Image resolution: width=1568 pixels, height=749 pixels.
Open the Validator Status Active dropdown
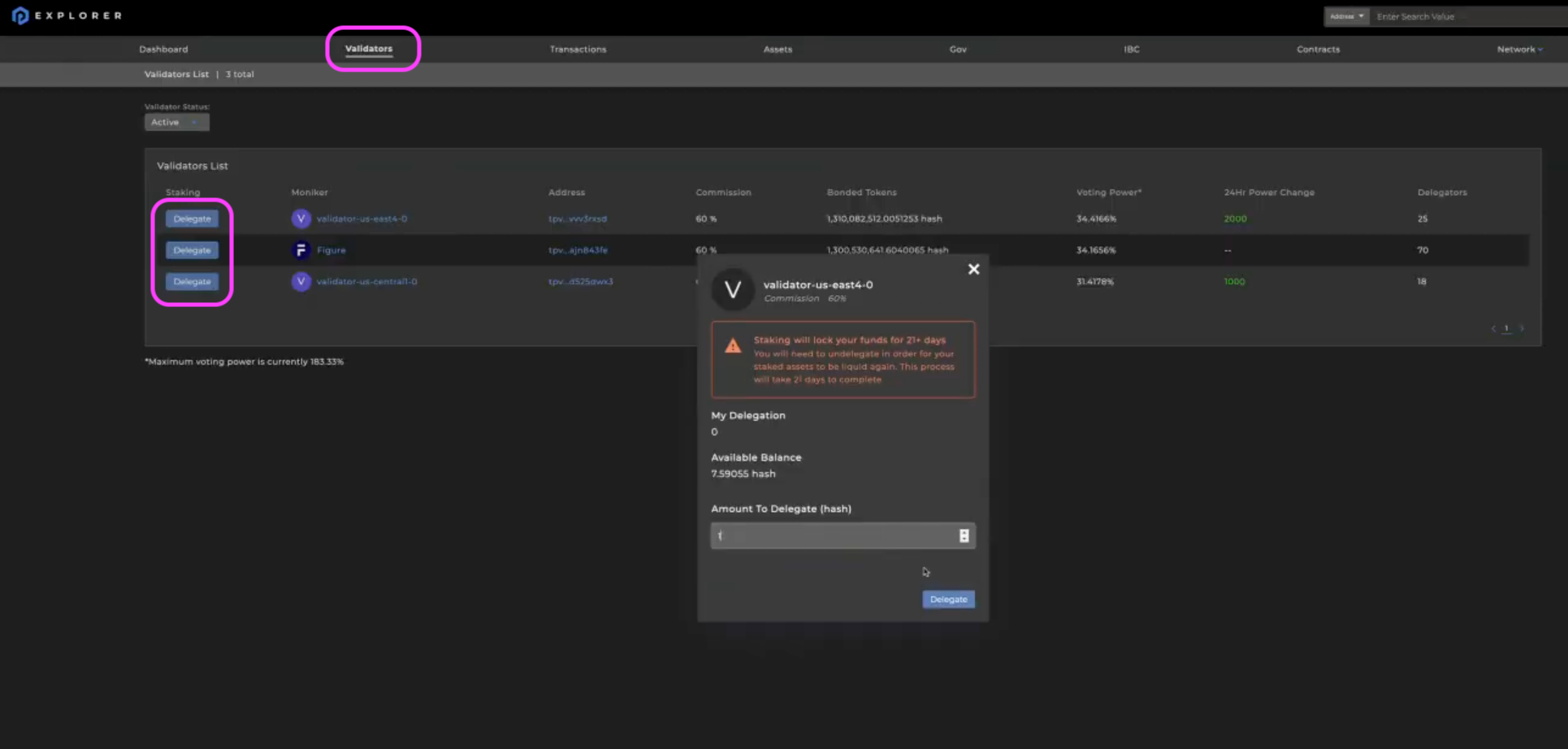tap(176, 122)
